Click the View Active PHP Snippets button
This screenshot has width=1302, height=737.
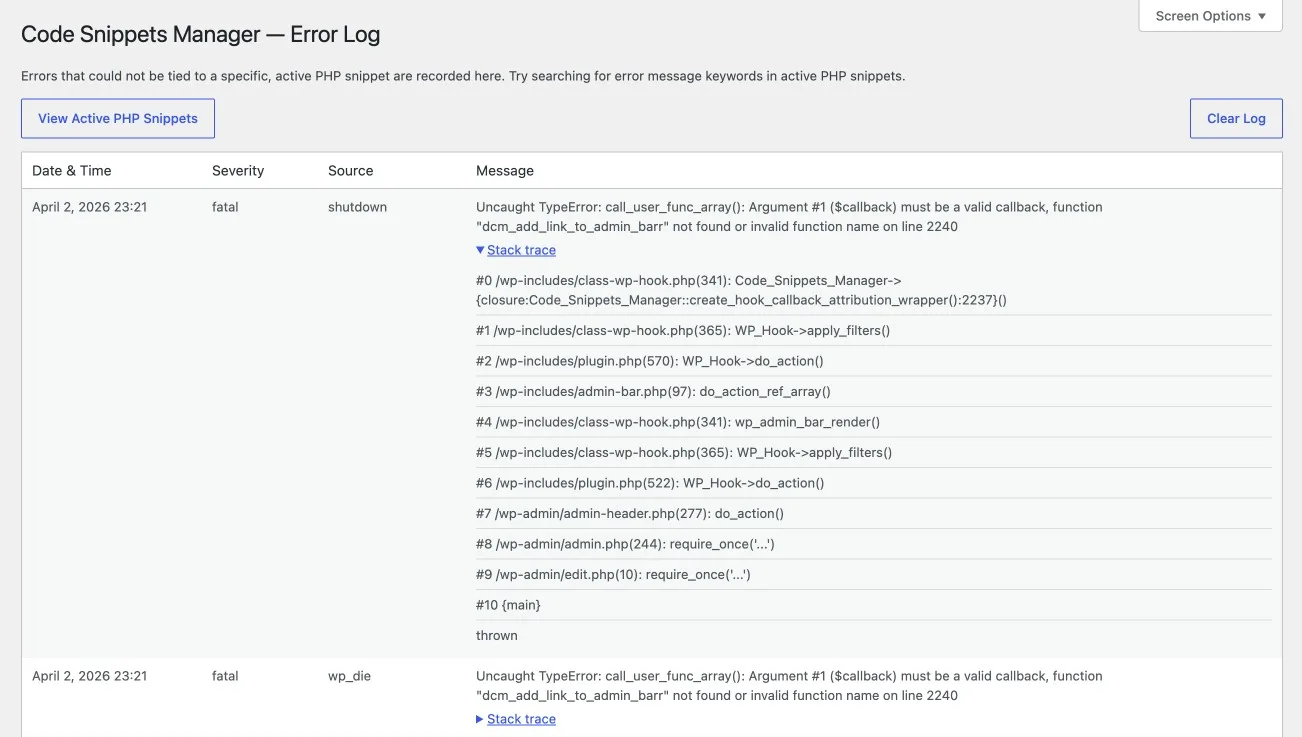[x=118, y=118]
